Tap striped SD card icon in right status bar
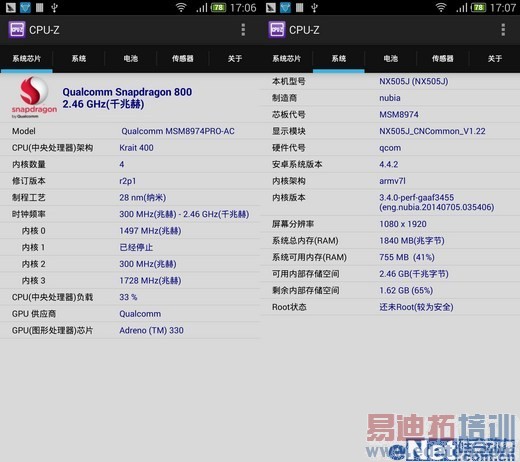 coord(300,7)
